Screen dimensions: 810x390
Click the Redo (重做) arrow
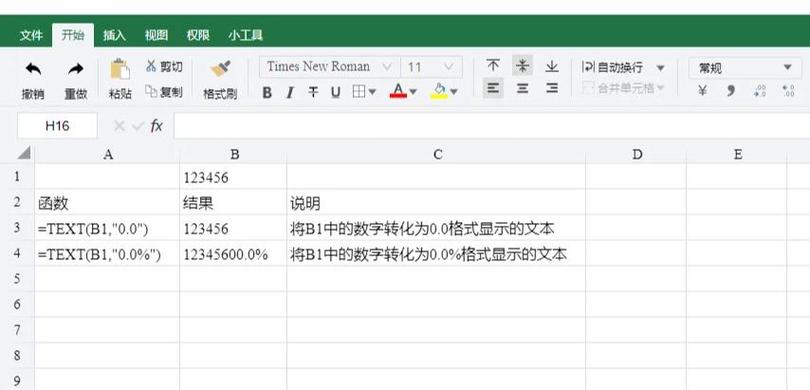[x=75, y=69]
